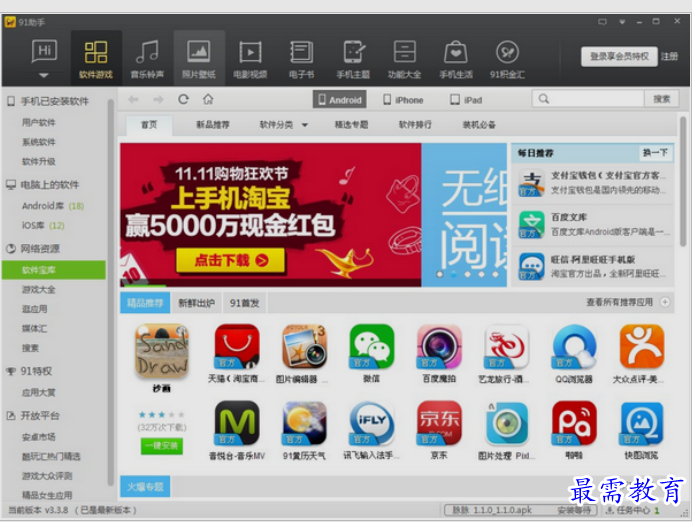Screen dimensions: 692x522
Task: Open the 微信 WeChat app icon
Action: 372,346
